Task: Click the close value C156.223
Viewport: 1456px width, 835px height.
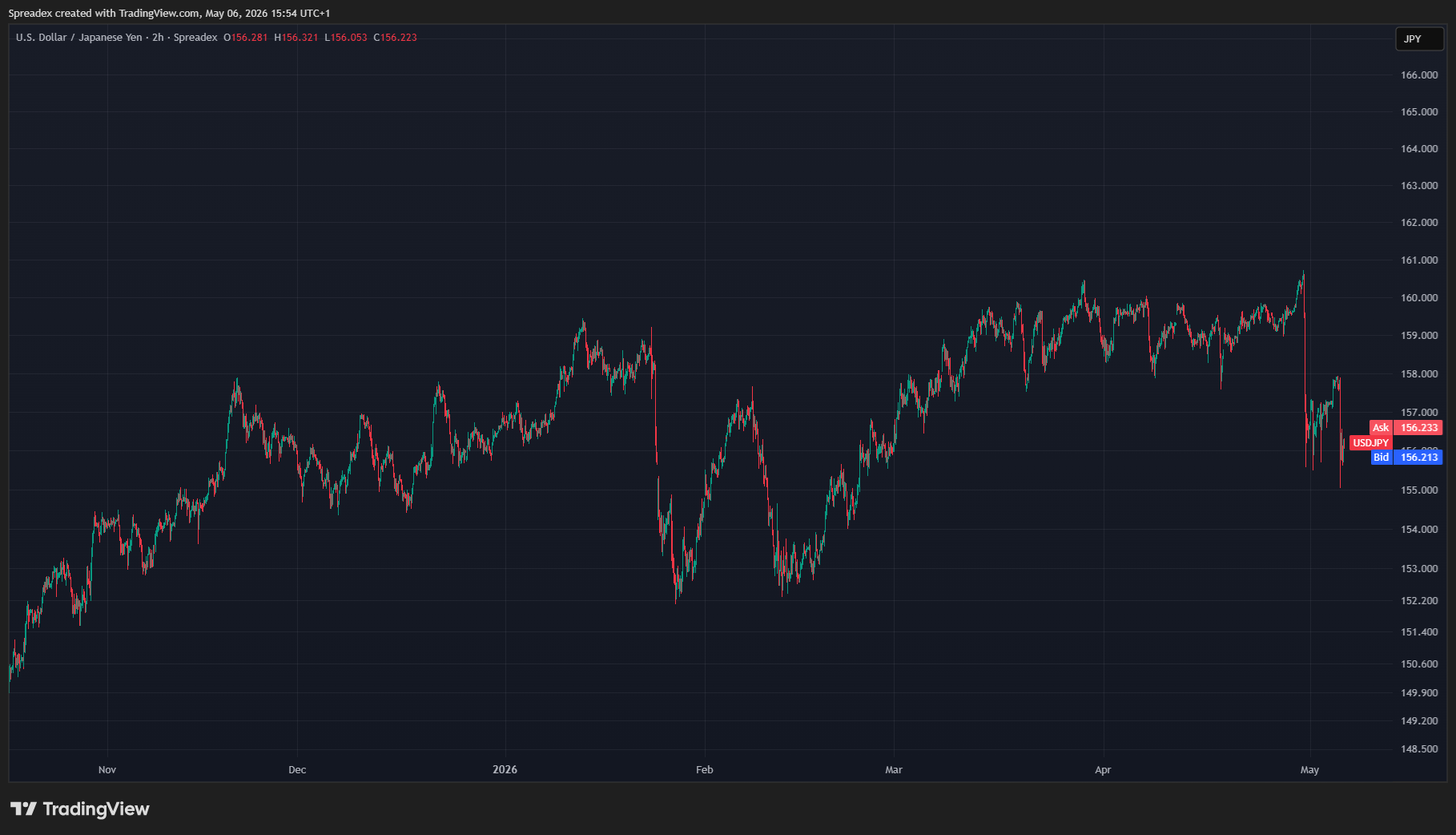Action: point(396,38)
